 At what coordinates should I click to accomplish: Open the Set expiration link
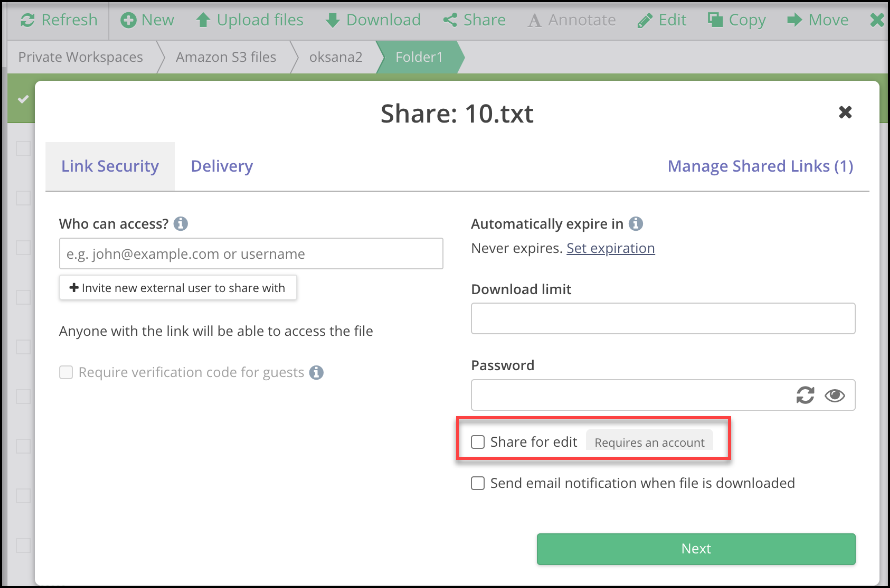pyautogui.click(x=610, y=248)
